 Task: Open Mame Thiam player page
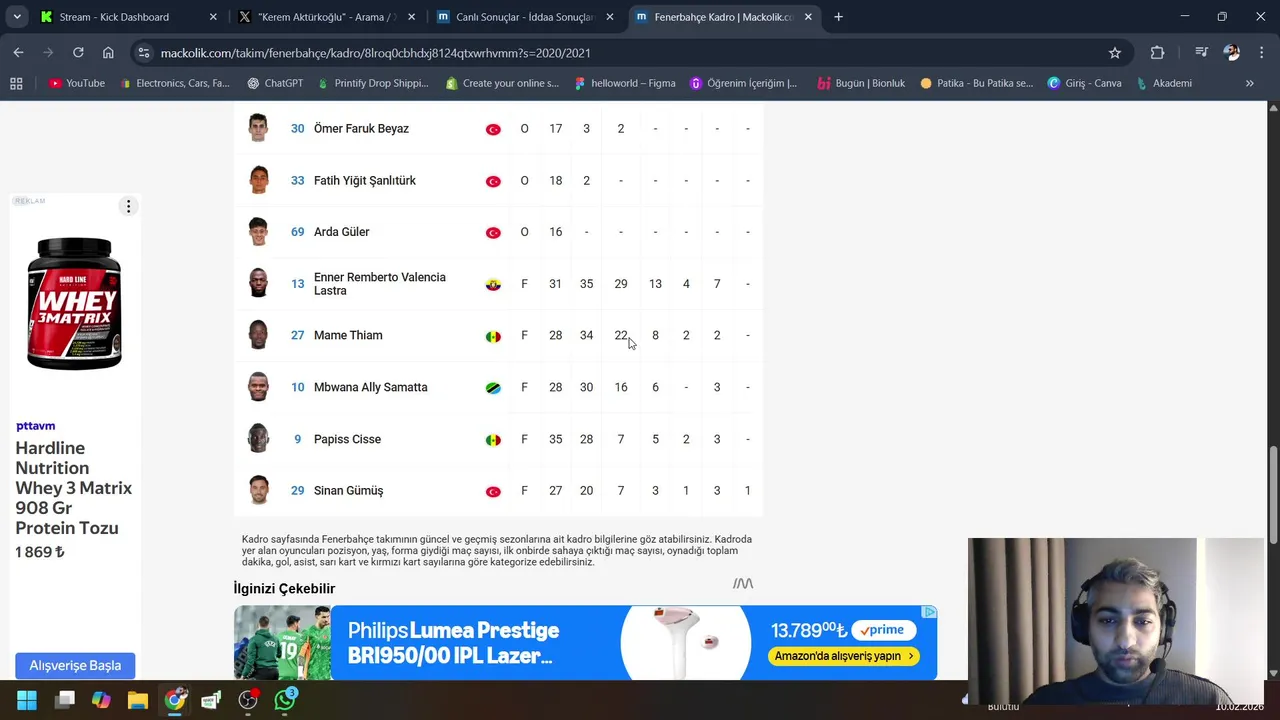pyautogui.click(x=348, y=335)
